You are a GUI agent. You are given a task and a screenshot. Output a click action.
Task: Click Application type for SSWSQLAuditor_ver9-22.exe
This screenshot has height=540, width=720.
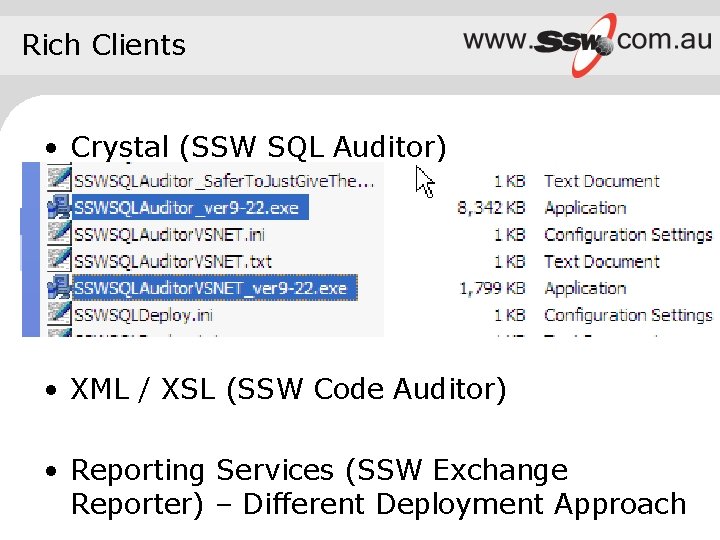pos(585,208)
